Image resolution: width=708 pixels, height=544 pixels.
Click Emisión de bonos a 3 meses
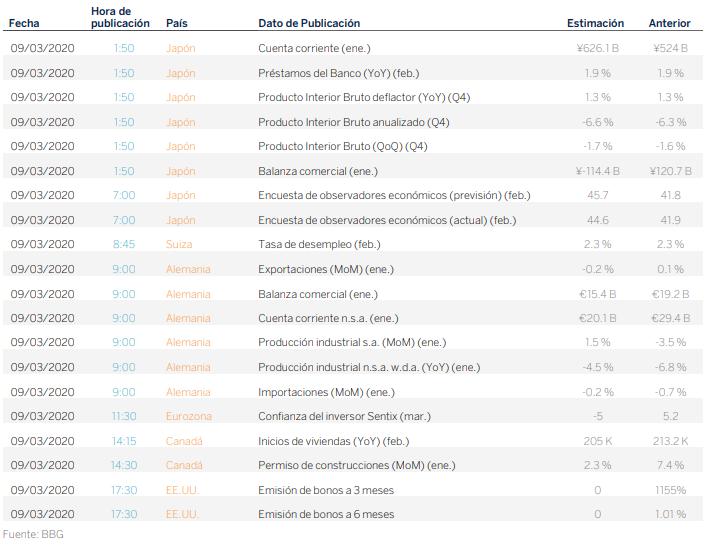coord(326,490)
